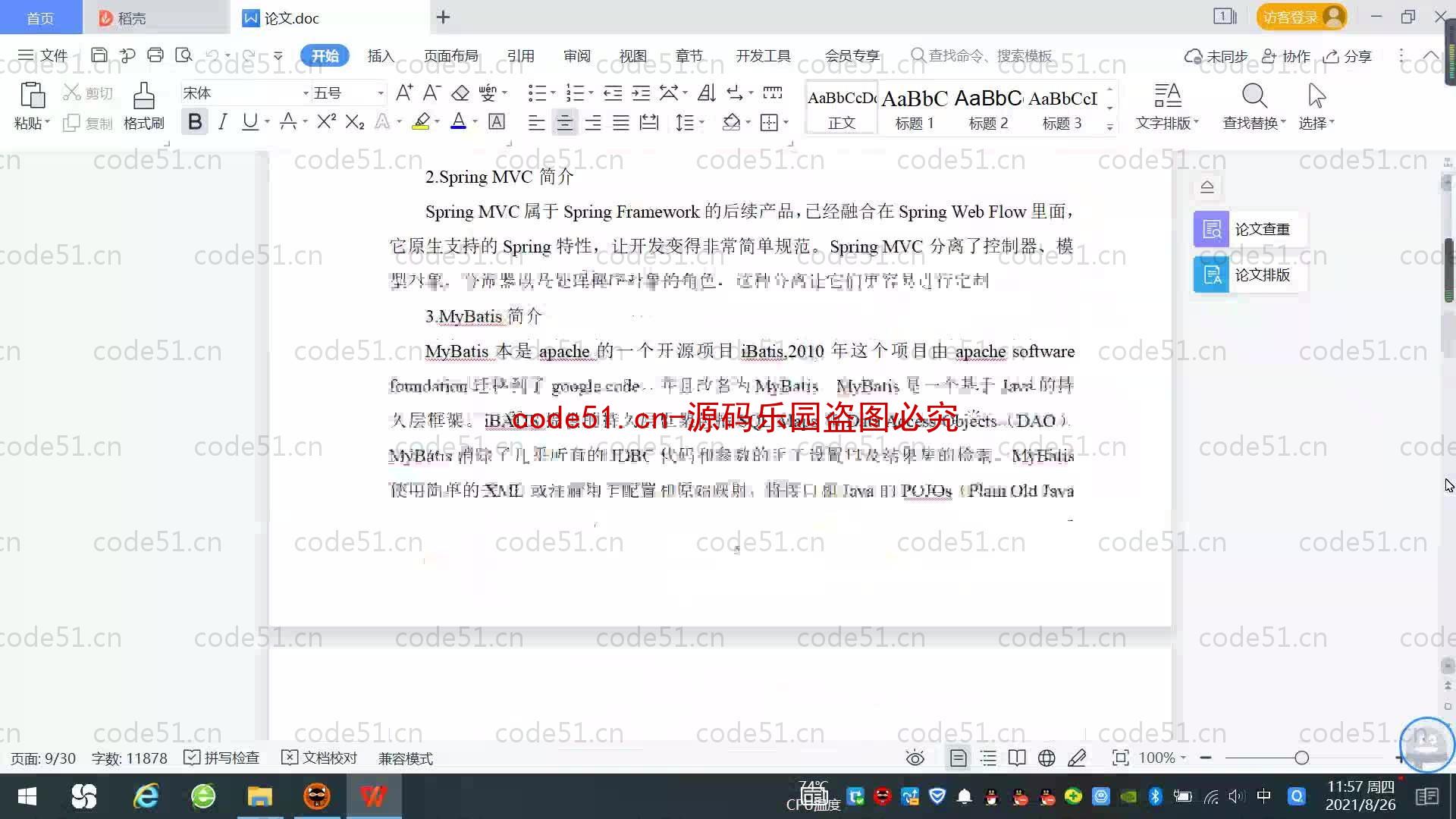Toggle bold formatting

[x=195, y=122]
